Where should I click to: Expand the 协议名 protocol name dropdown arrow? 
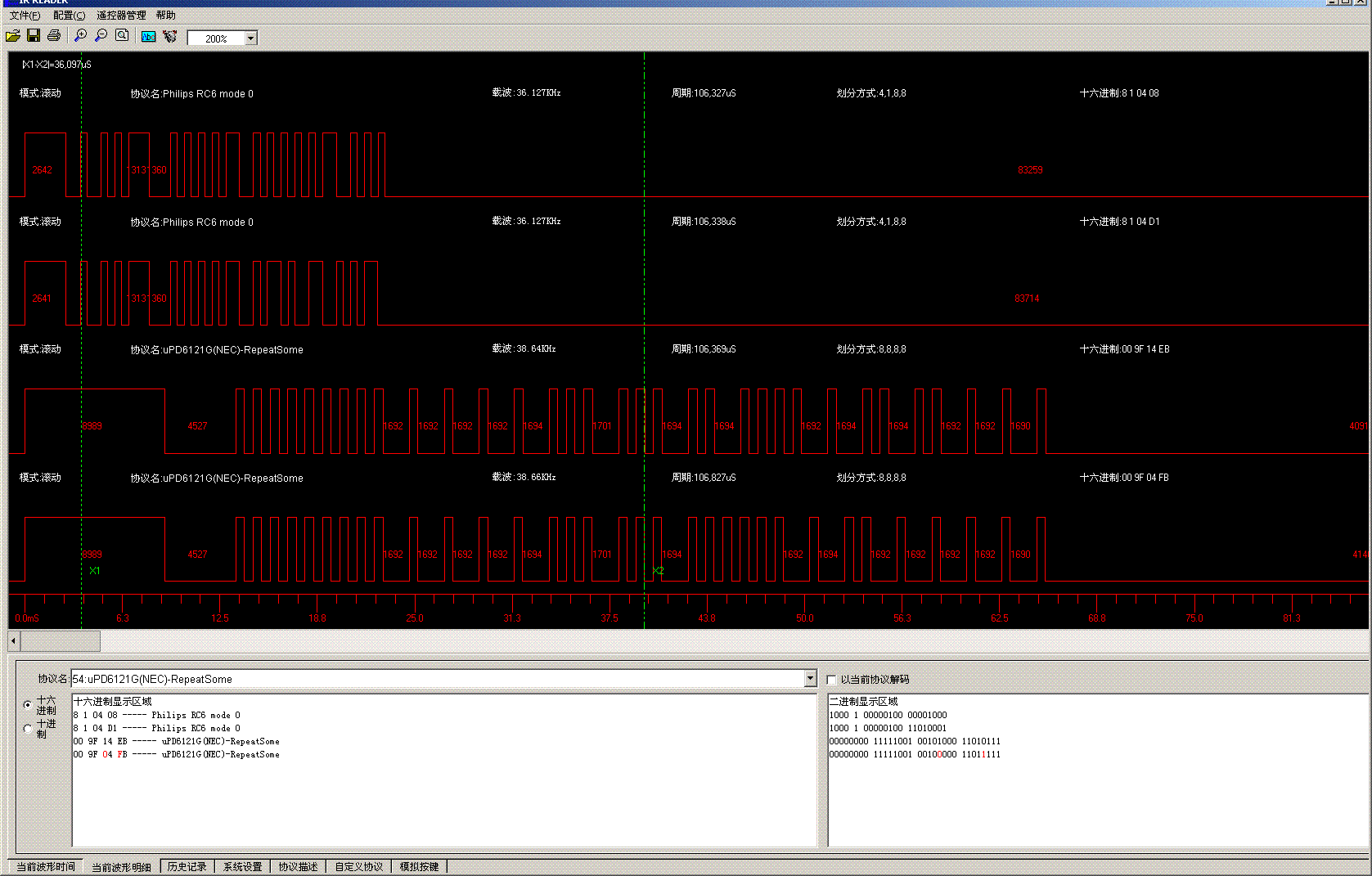point(810,679)
